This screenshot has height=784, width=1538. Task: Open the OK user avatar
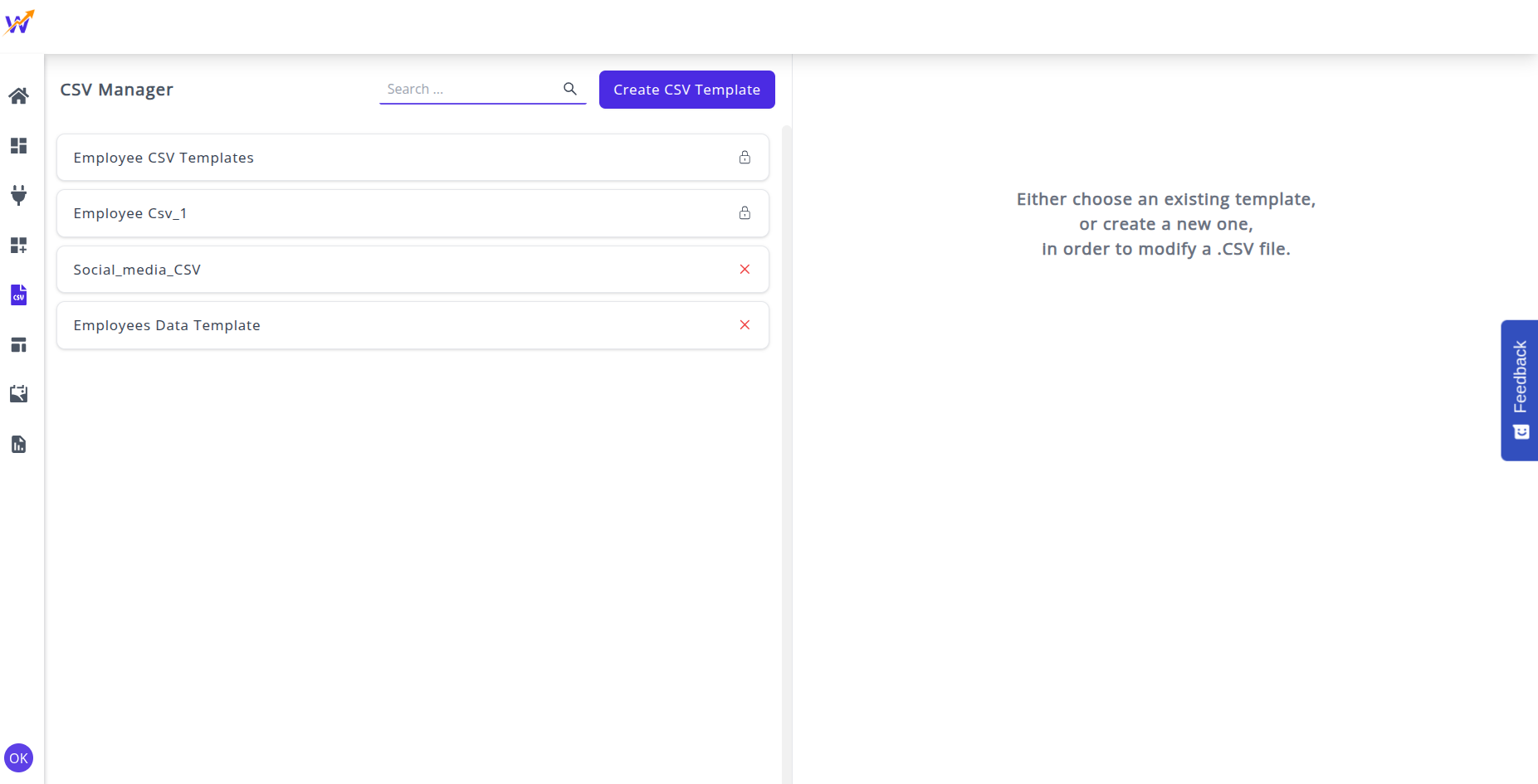pyautogui.click(x=18, y=757)
